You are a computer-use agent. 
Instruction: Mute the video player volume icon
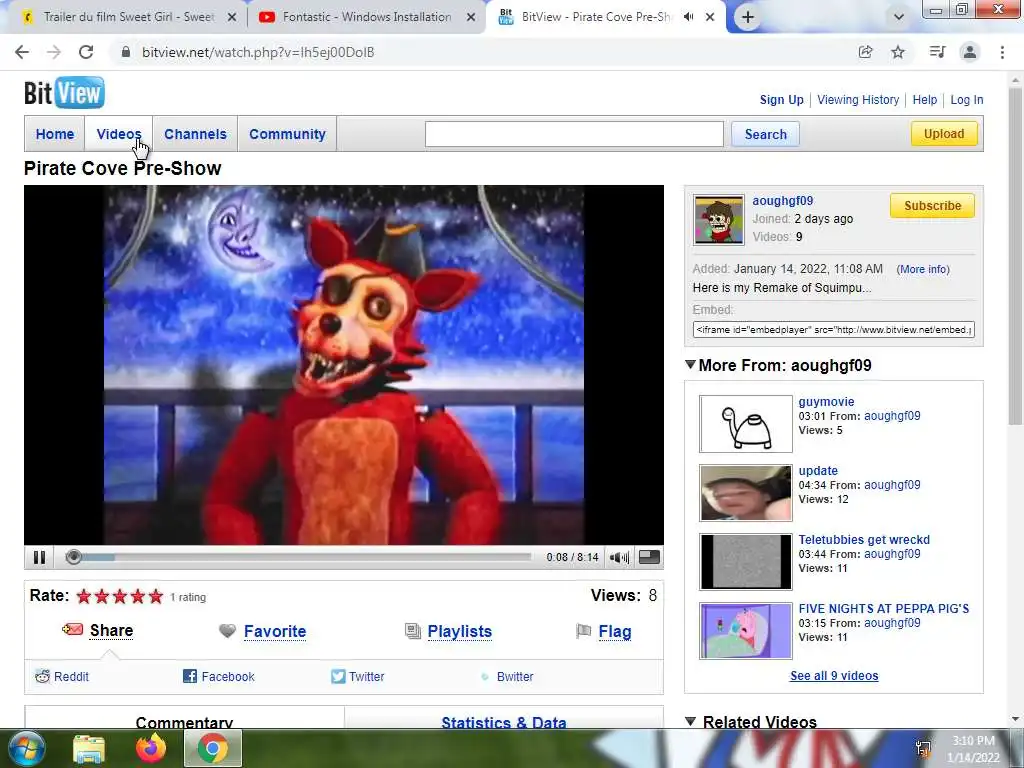pos(618,557)
